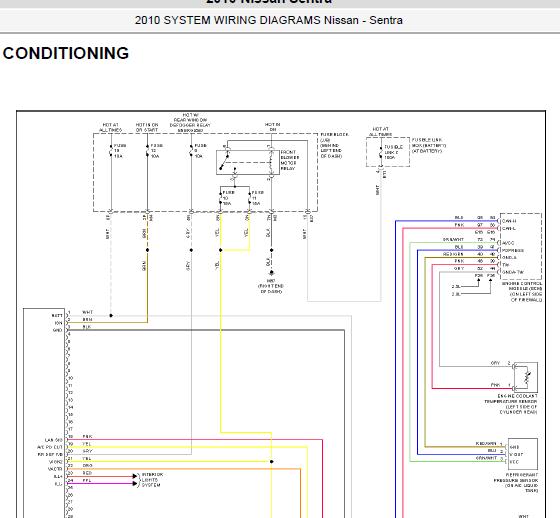
Task: Click the Fuse 12 10A symbol
Action: tap(148, 150)
